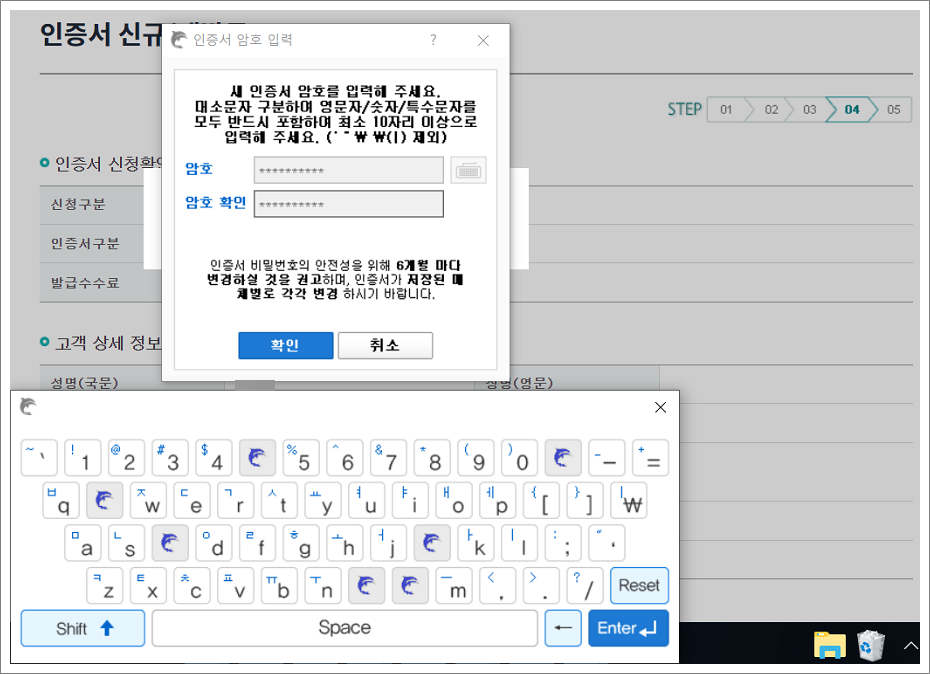The height and width of the screenshot is (674, 930).
Task: Click dolphin blank key between q and w
Action: click(x=104, y=500)
